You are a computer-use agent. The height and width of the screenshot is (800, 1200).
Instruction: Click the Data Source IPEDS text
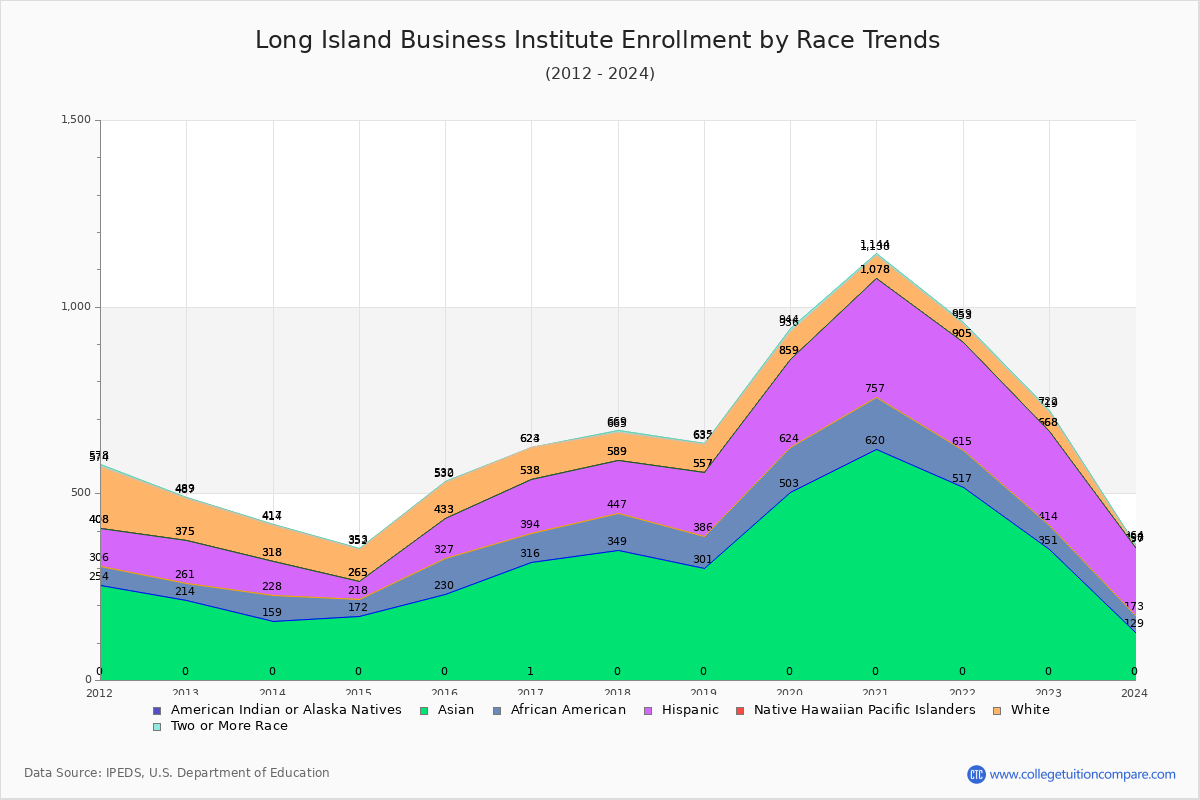click(x=177, y=773)
